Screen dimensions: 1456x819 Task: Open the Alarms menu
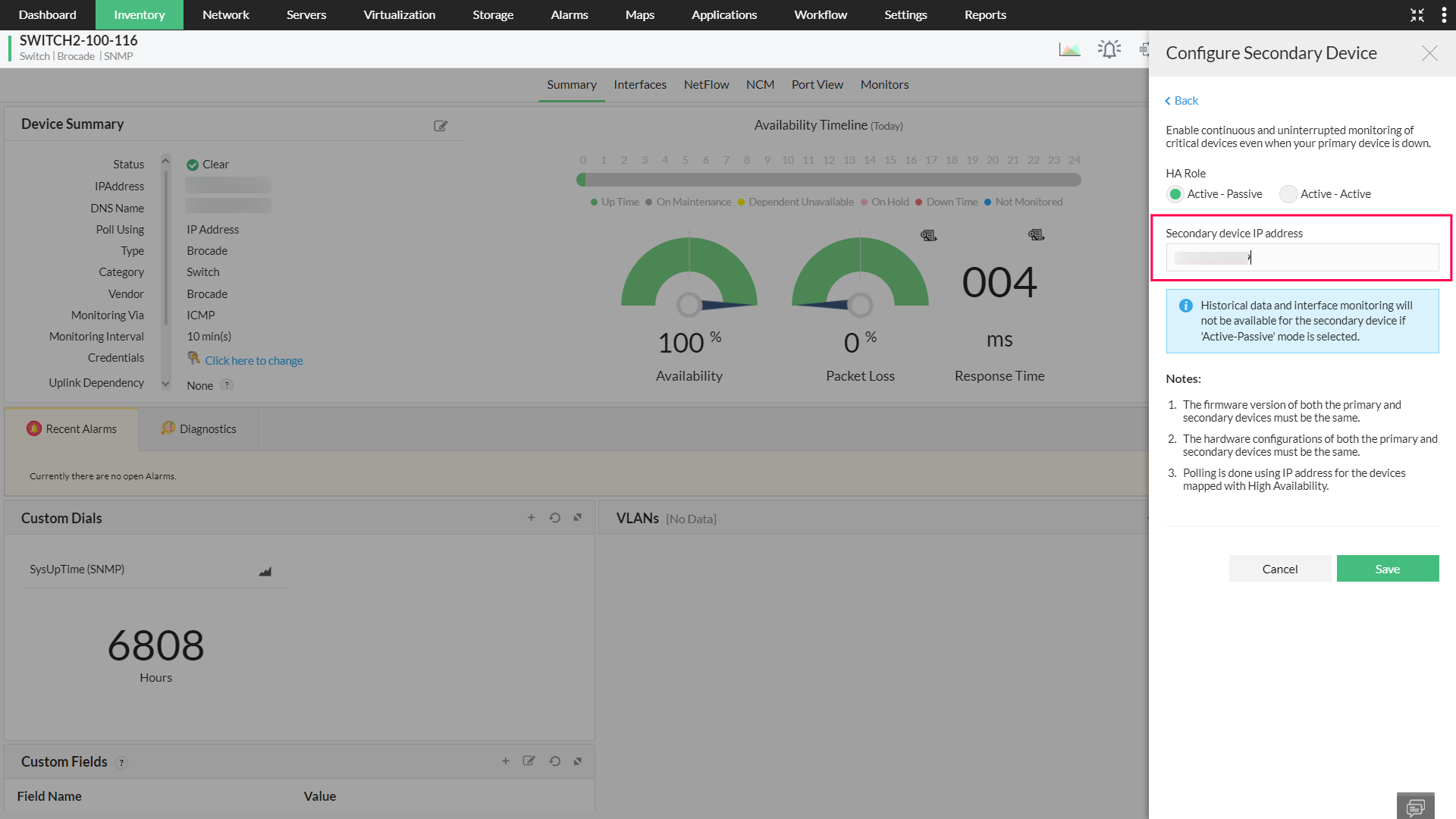pyautogui.click(x=569, y=15)
